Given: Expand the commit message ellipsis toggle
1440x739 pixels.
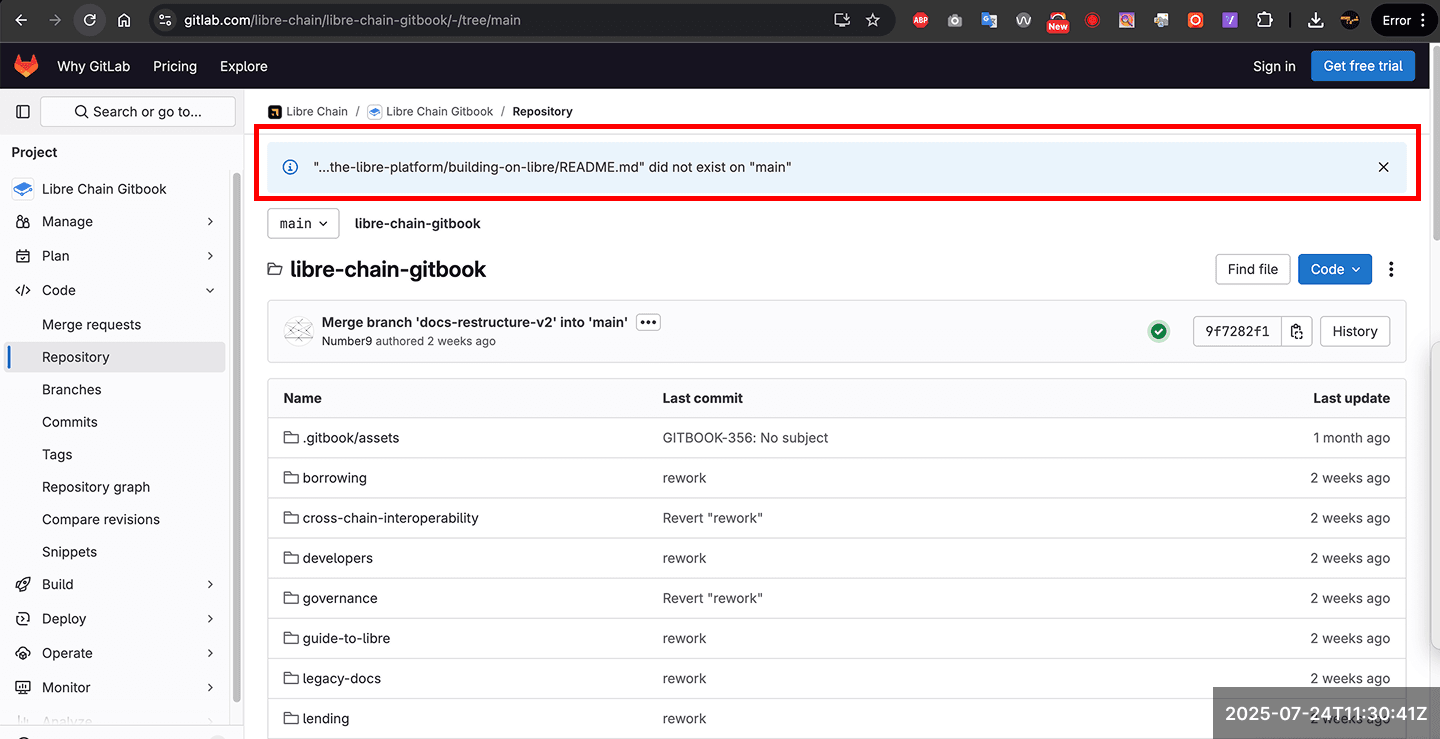Looking at the screenshot, I should 648,322.
